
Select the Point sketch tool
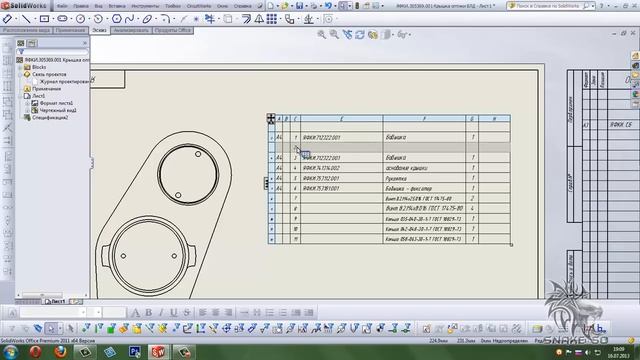(x=196, y=19)
